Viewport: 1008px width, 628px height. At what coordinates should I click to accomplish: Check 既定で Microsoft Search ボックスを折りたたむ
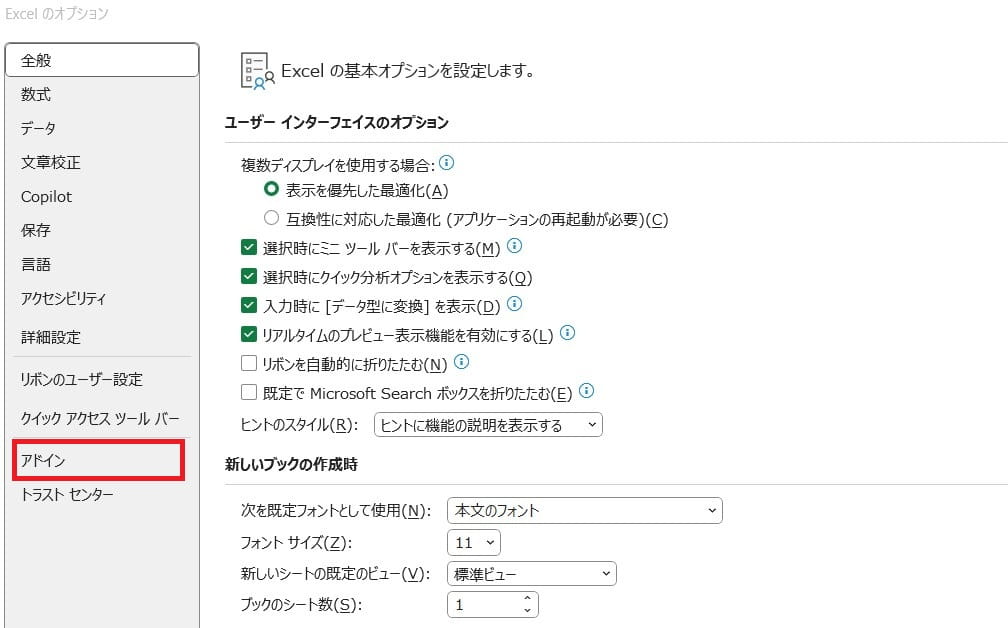pos(249,392)
